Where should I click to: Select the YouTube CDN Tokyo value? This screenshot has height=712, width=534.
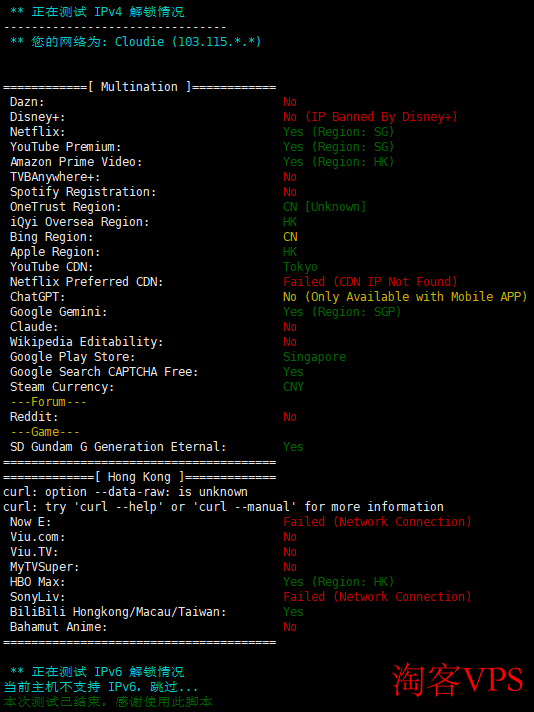click(300, 267)
